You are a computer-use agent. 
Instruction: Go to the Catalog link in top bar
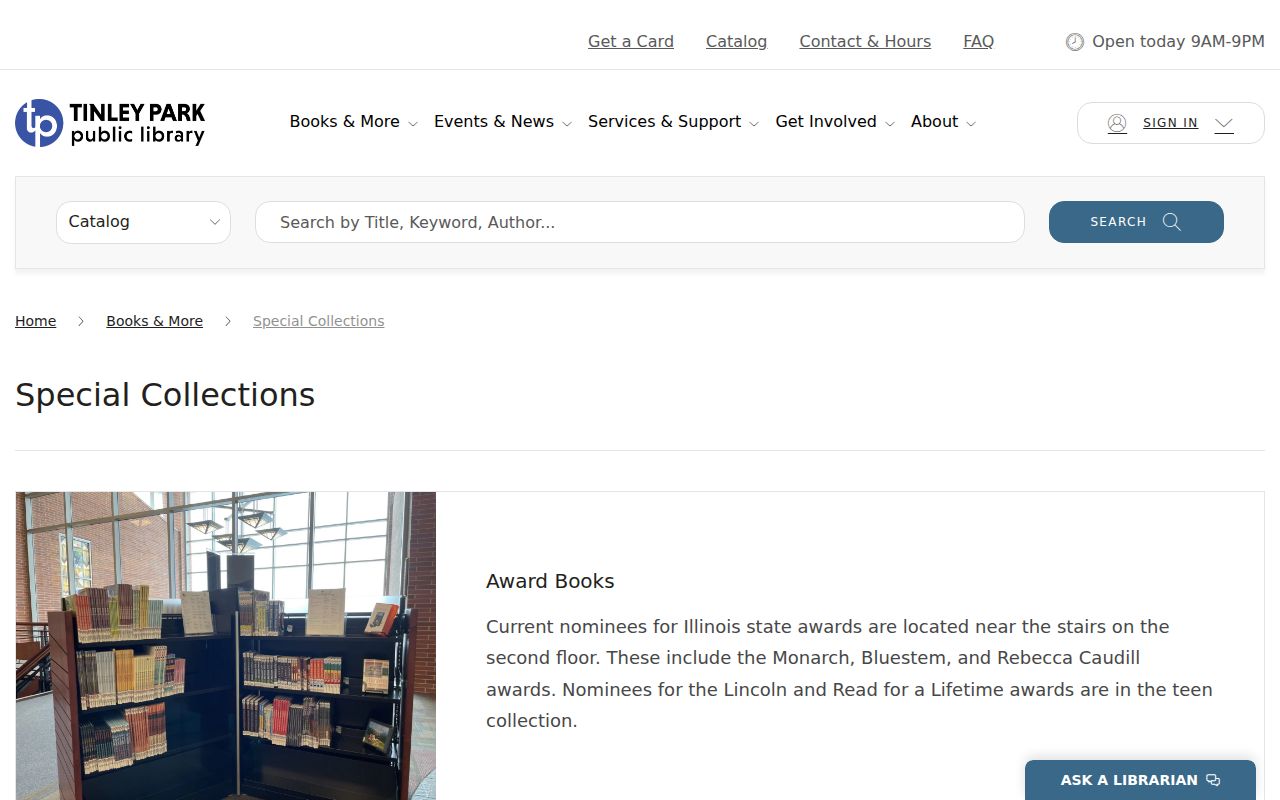736,42
